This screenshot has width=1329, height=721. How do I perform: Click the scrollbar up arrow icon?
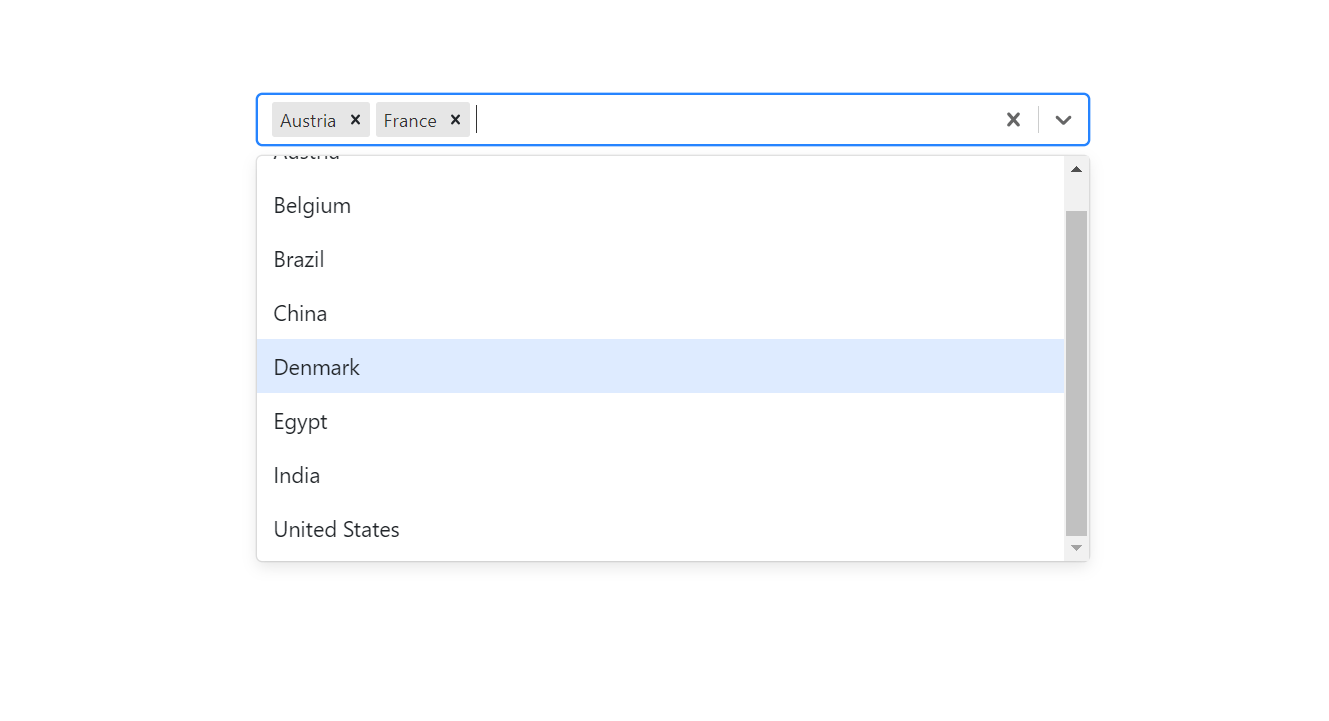coord(1076,168)
